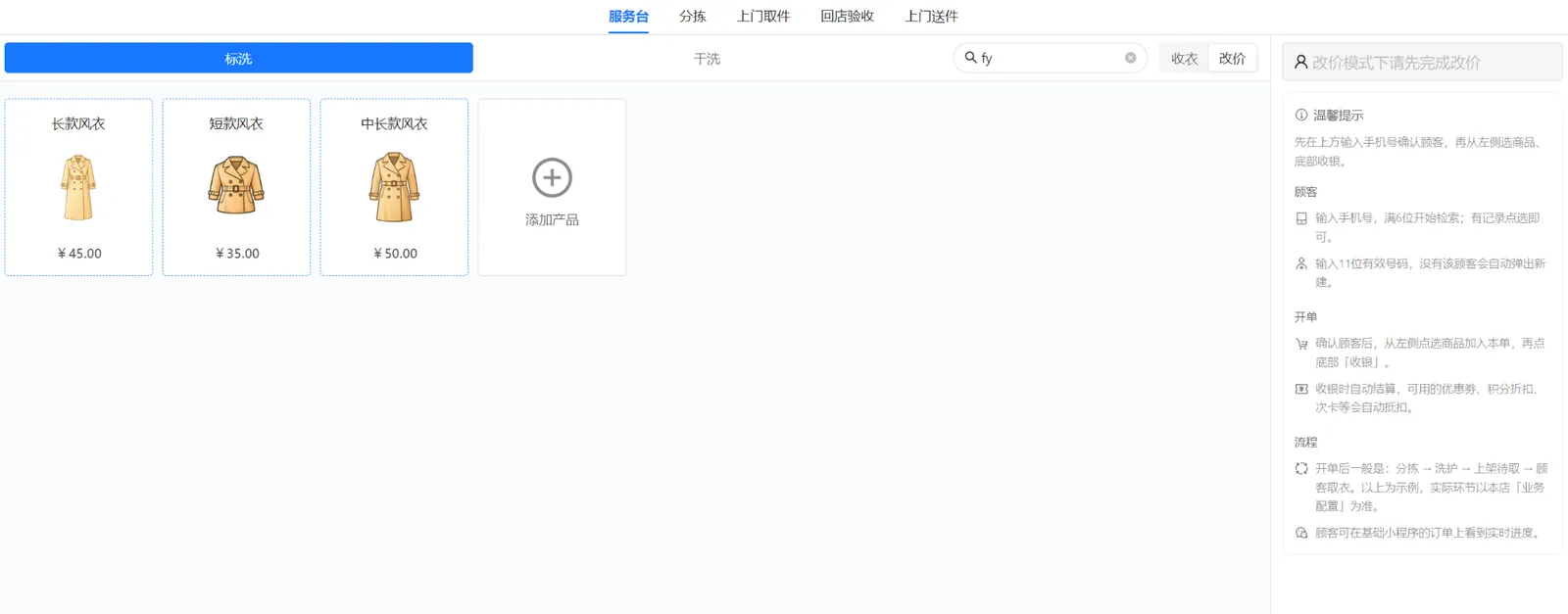Click the search magnifier icon
Image resolution: width=1568 pixels, height=614 pixels.
coord(970,58)
